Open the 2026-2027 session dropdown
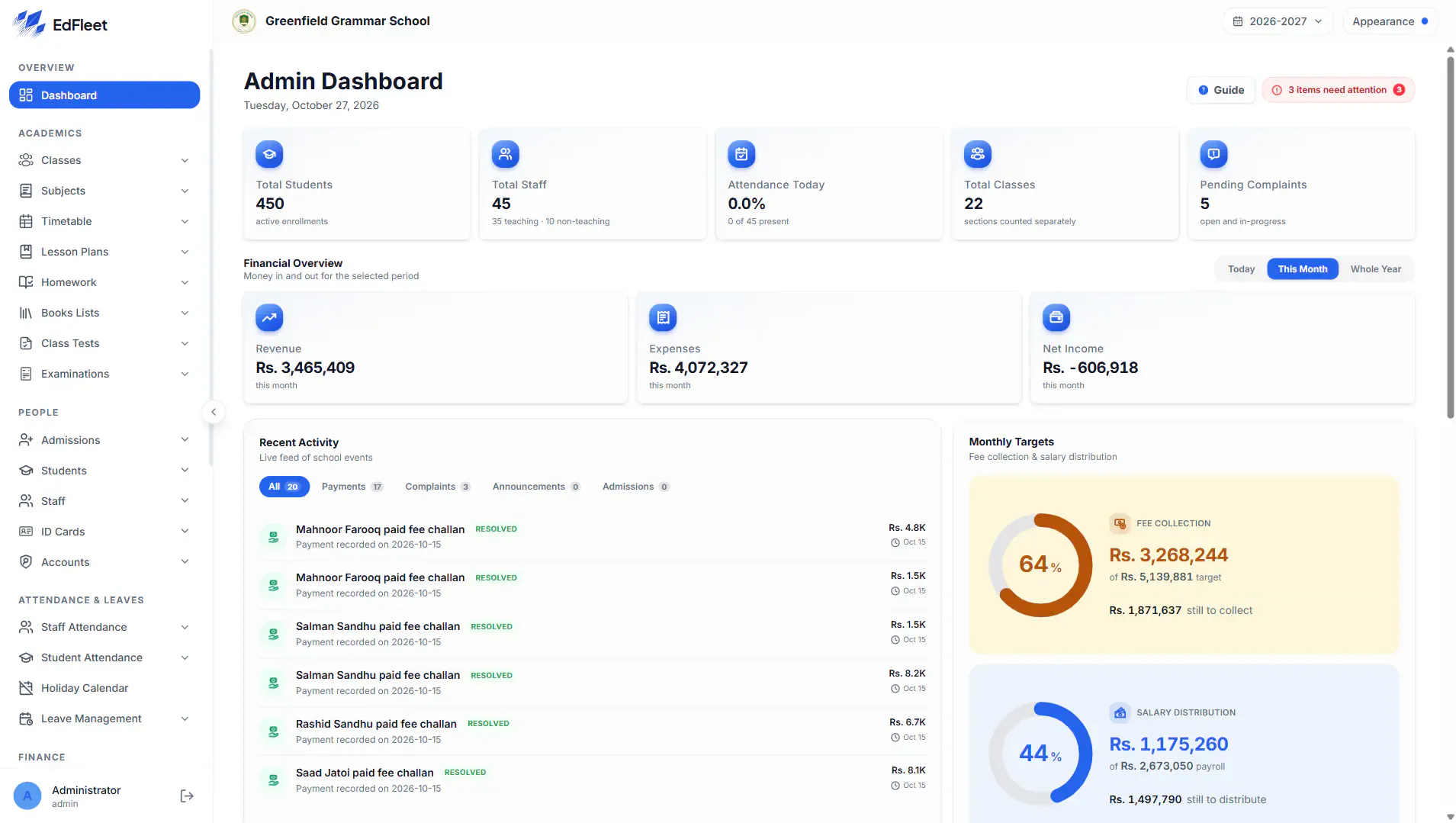 (x=1278, y=21)
